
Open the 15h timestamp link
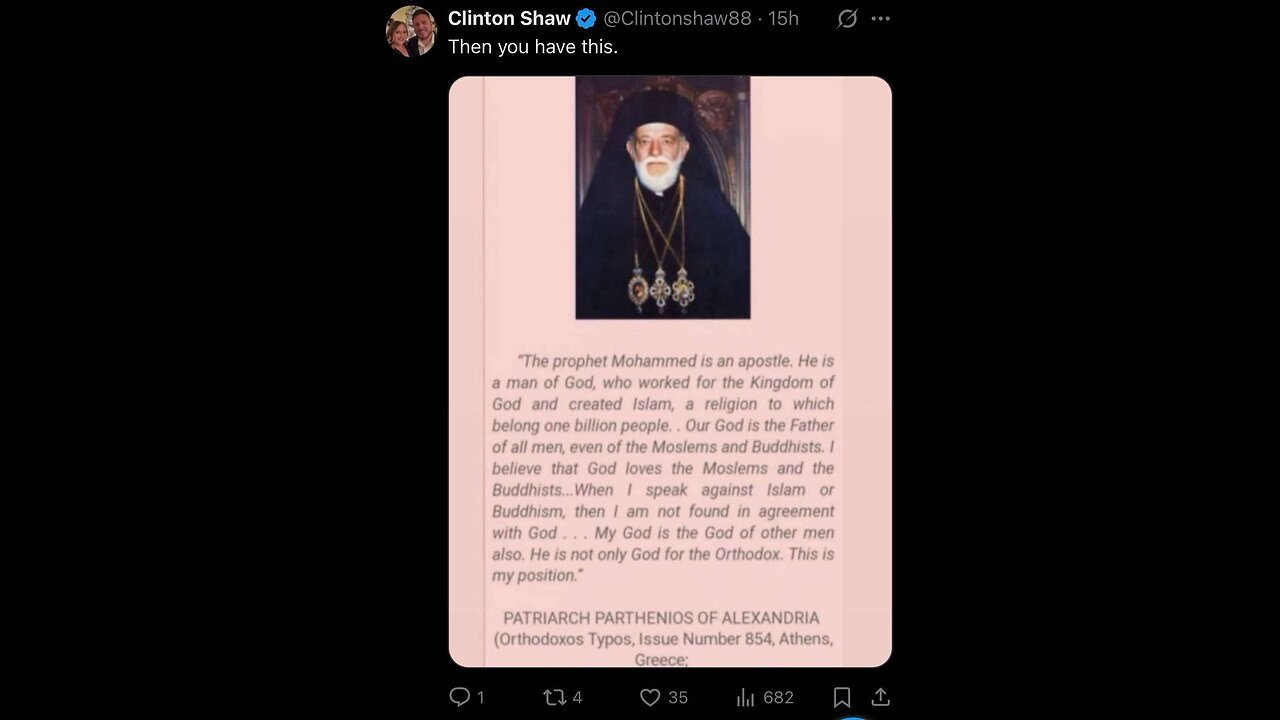[x=783, y=19]
